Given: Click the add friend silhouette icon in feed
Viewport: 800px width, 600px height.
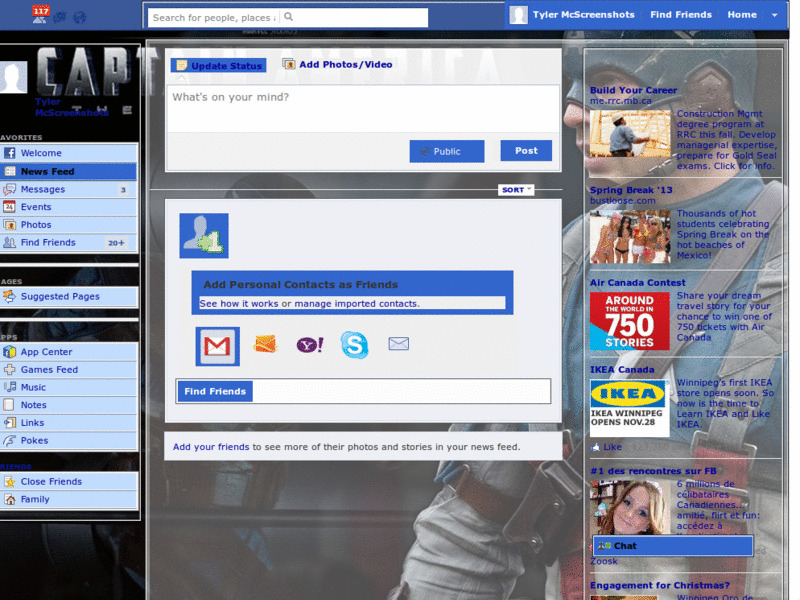Looking at the screenshot, I should (x=204, y=236).
